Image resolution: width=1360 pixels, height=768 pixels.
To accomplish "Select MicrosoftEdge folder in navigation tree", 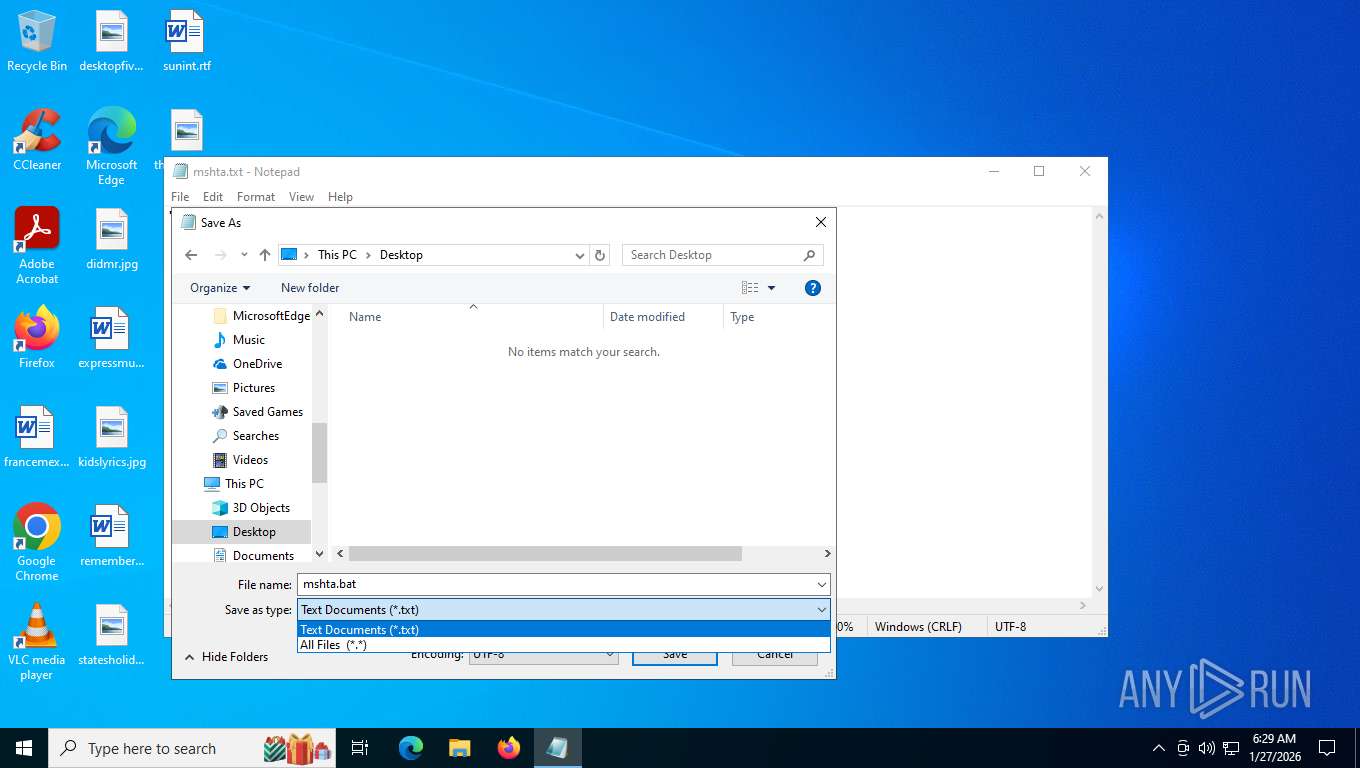I will pyautogui.click(x=261, y=316).
